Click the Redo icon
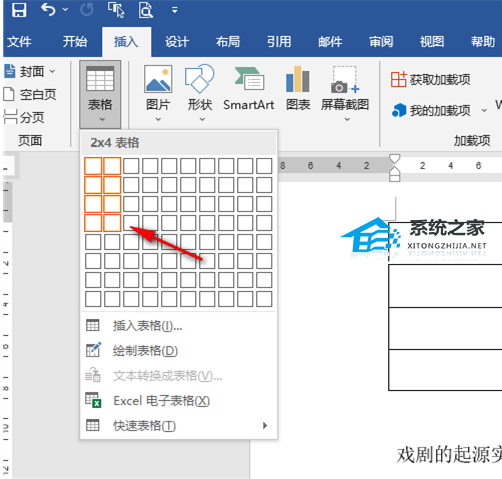 (87, 10)
